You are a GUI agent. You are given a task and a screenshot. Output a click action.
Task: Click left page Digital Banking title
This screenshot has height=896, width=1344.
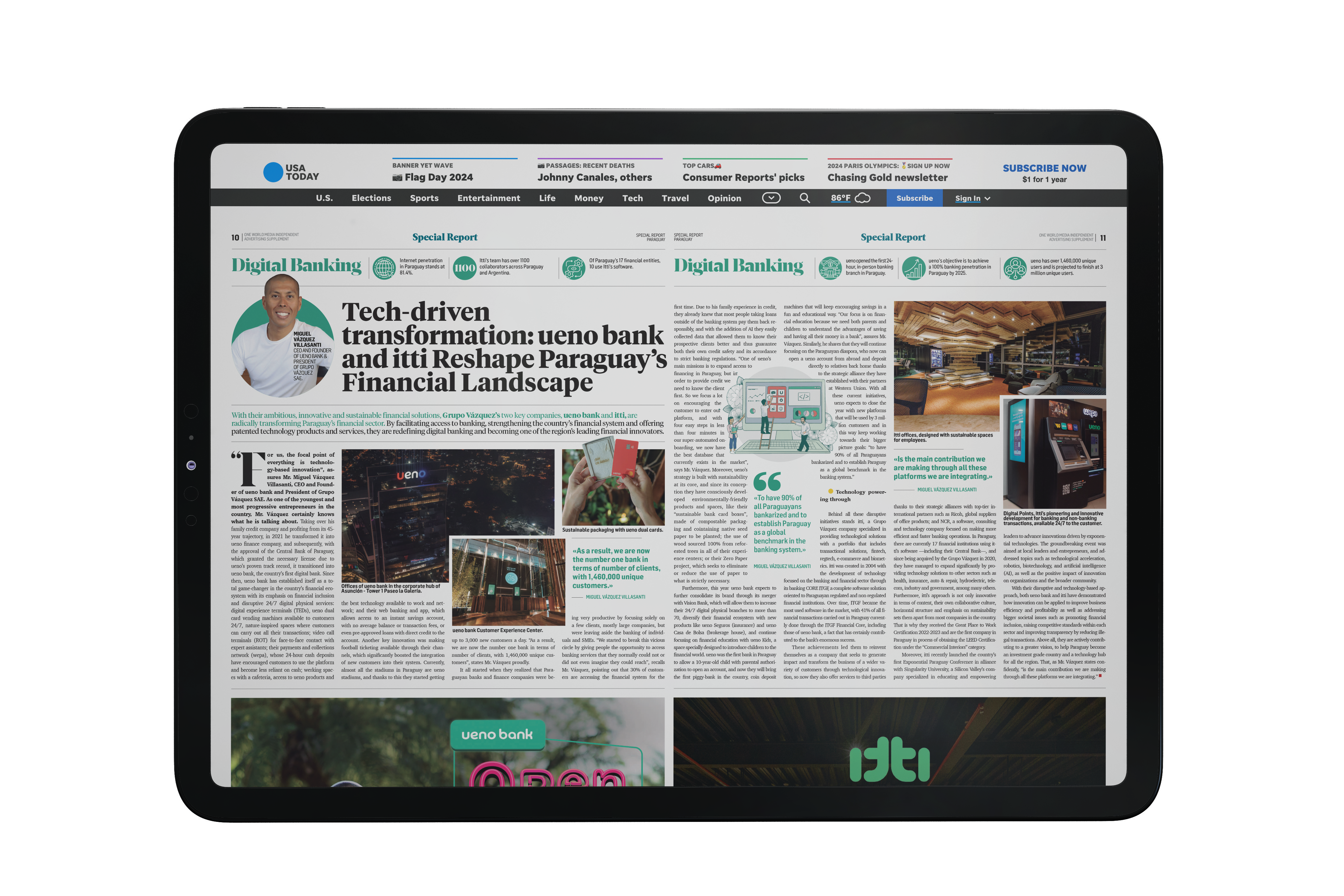[296, 266]
